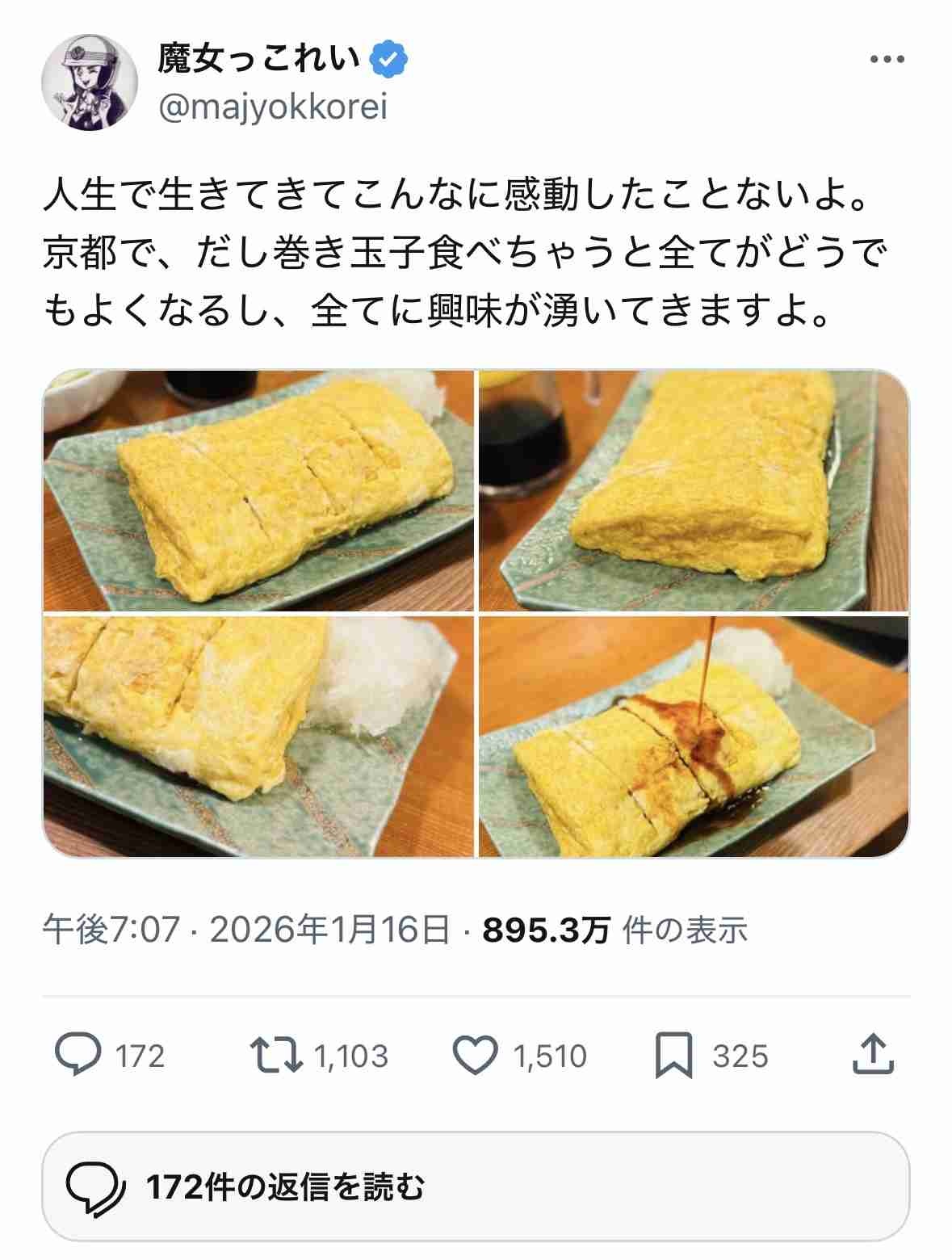This screenshot has width=952, height=1260.
Task: Click the 1,510 likes count
Action: click(x=550, y=1056)
